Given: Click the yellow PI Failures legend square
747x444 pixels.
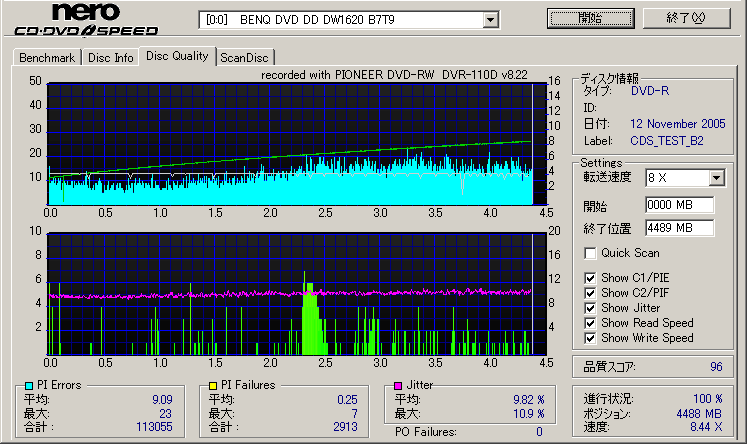Looking at the screenshot, I should pyautogui.click(x=213, y=385).
